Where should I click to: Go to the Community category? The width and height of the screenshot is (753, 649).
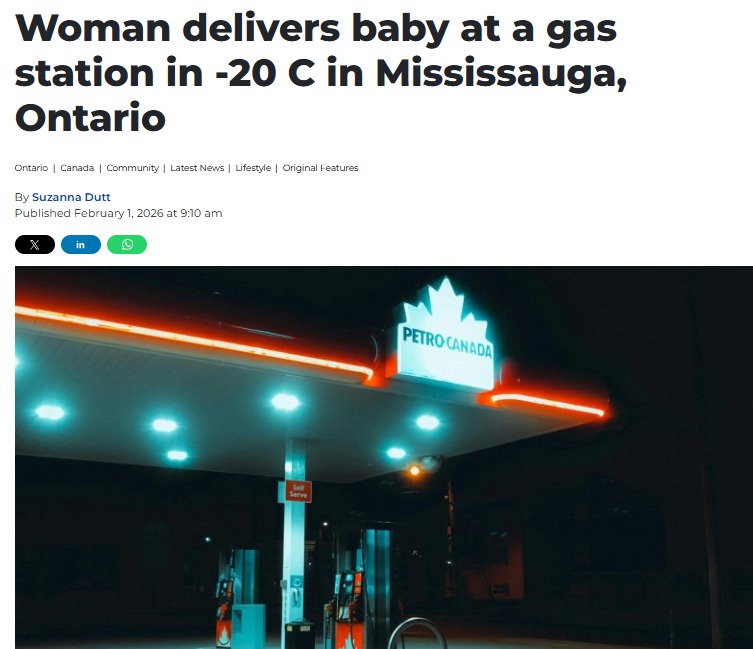click(133, 168)
